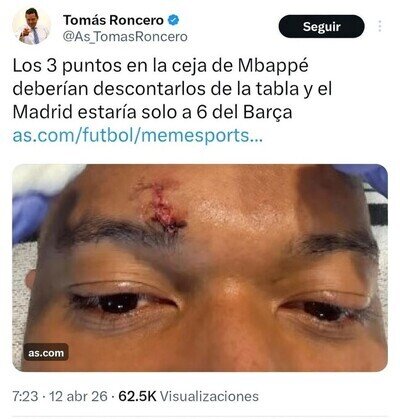Open Tomás Roncero's profile avatar picture
The height and width of the screenshot is (419, 400).
coord(32,26)
